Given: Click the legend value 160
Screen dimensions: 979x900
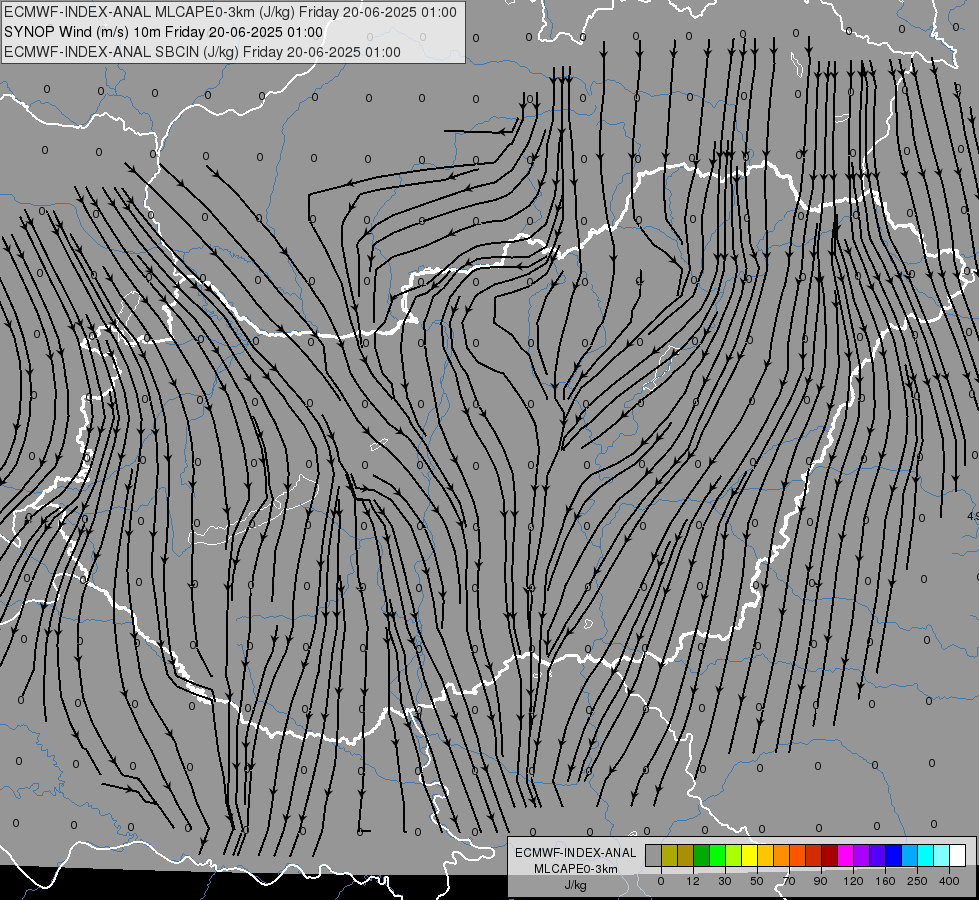Looking at the screenshot, I should 885,881.
